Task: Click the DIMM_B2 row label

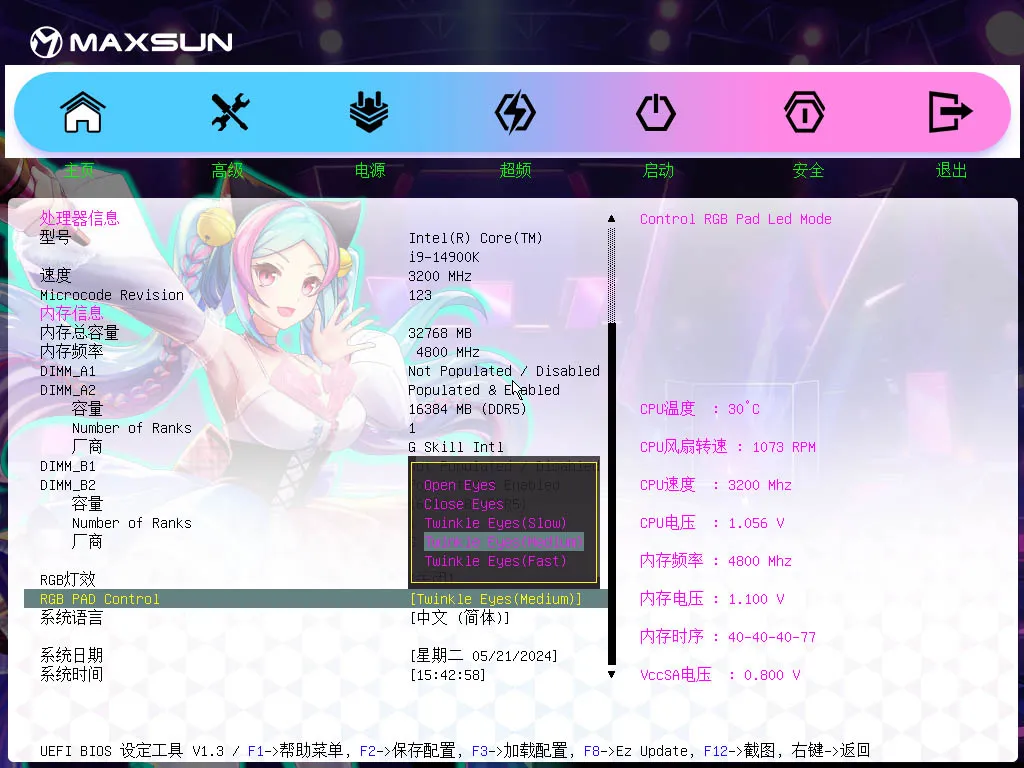Action: tap(68, 485)
